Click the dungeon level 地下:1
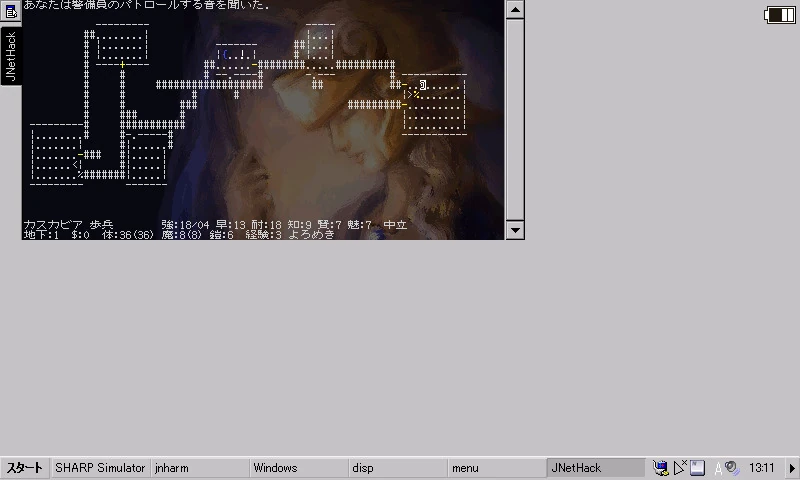The width and height of the screenshot is (800, 480). pos(41,235)
